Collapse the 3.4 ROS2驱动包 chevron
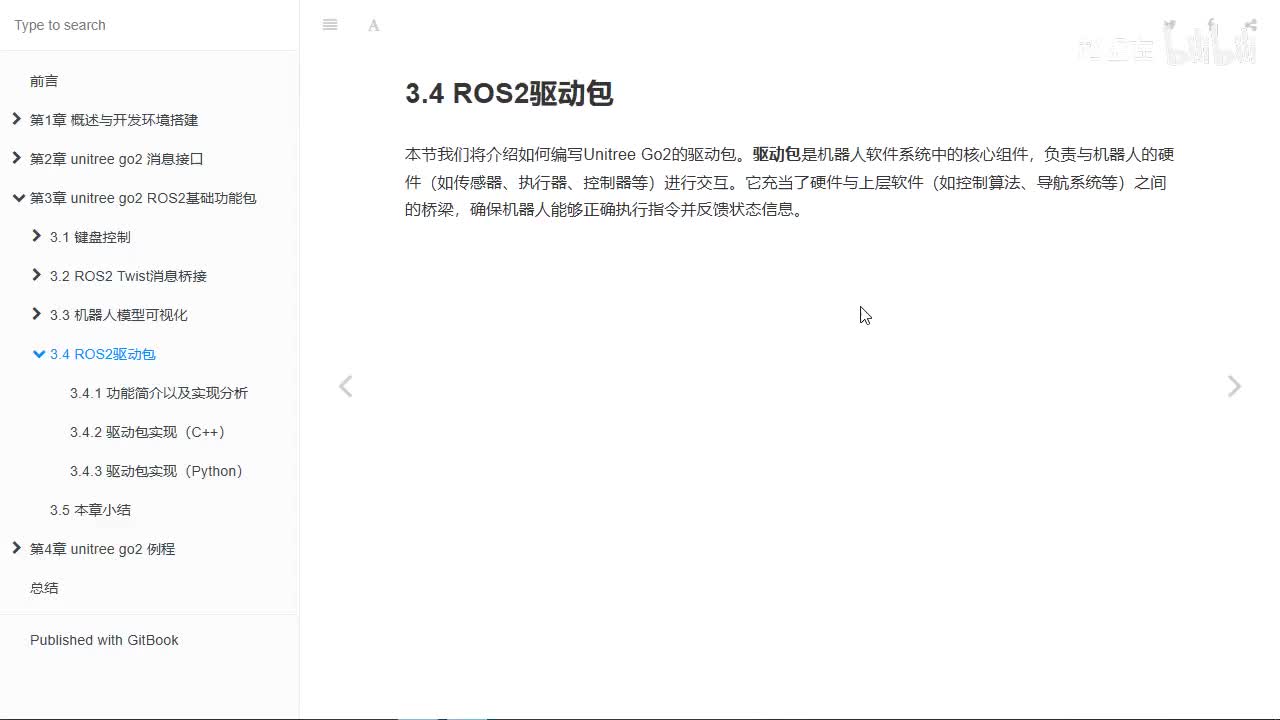 [x=39, y=354]
